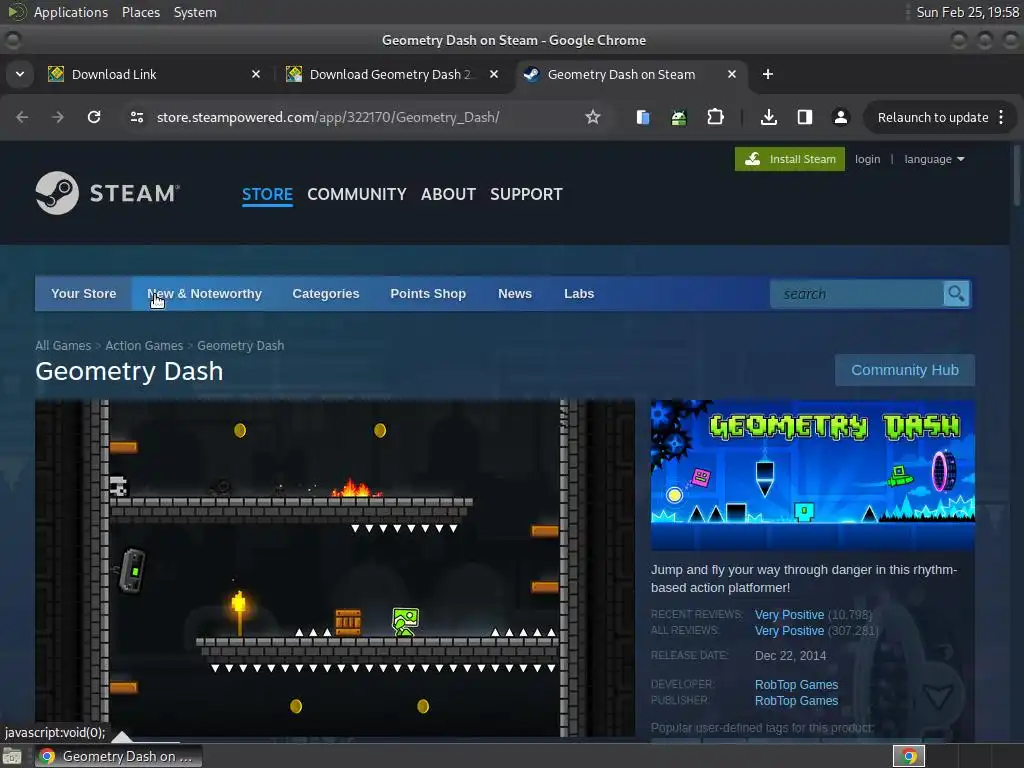Click the green Android extension icon

679,118
